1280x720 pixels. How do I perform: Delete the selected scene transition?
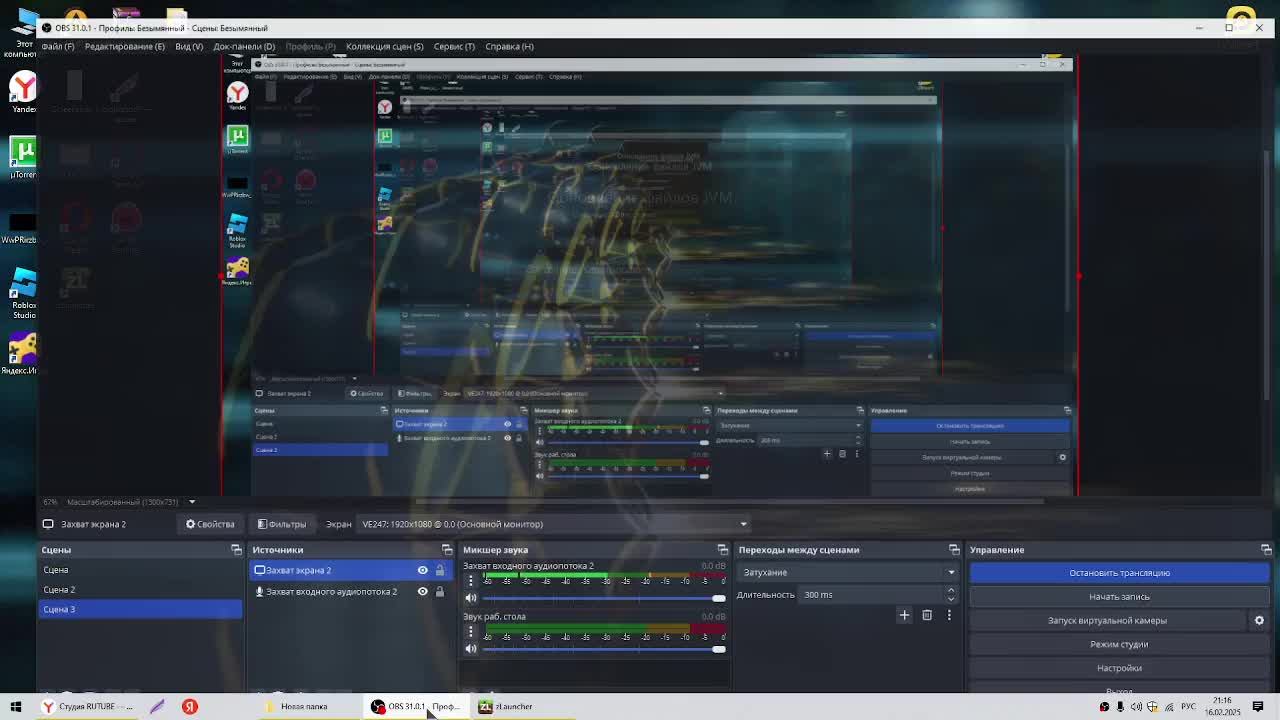[927, 615]
